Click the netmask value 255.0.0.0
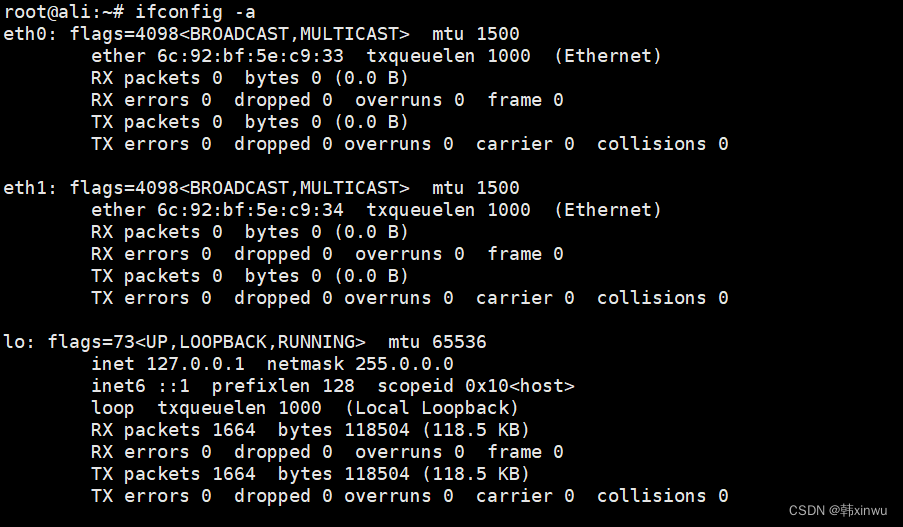 (x=404, y=364)
